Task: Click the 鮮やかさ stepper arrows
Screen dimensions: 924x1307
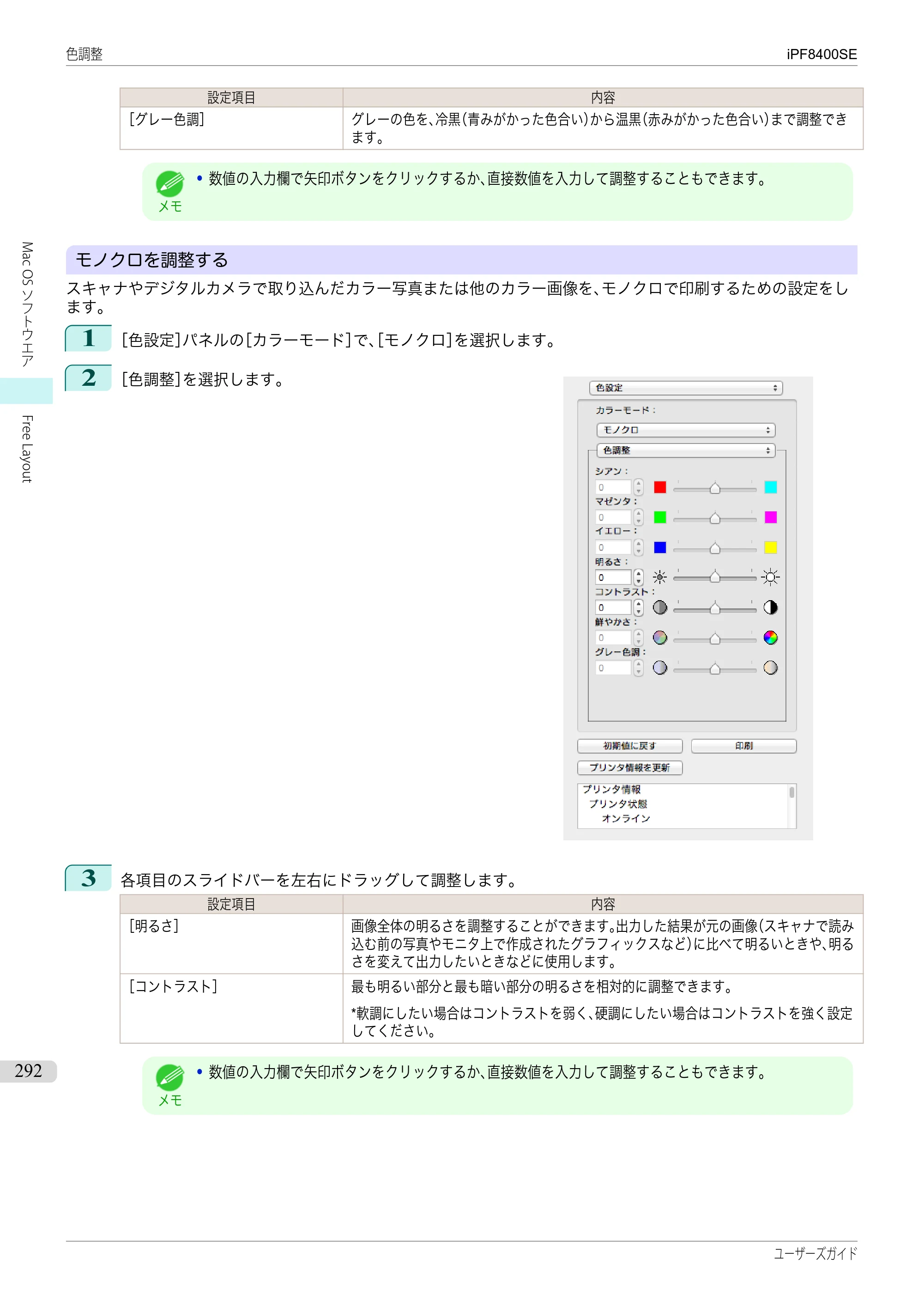Action: pos(638,638)
